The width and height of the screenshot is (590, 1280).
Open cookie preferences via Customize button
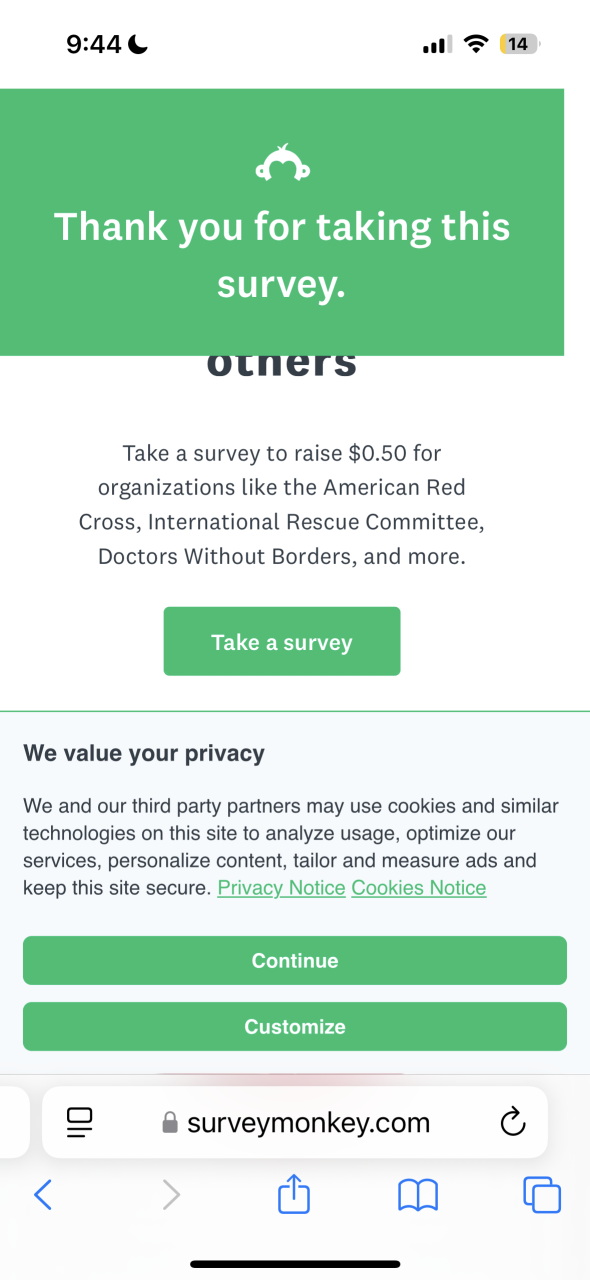pyautogui.click(x=295, y=1027)
